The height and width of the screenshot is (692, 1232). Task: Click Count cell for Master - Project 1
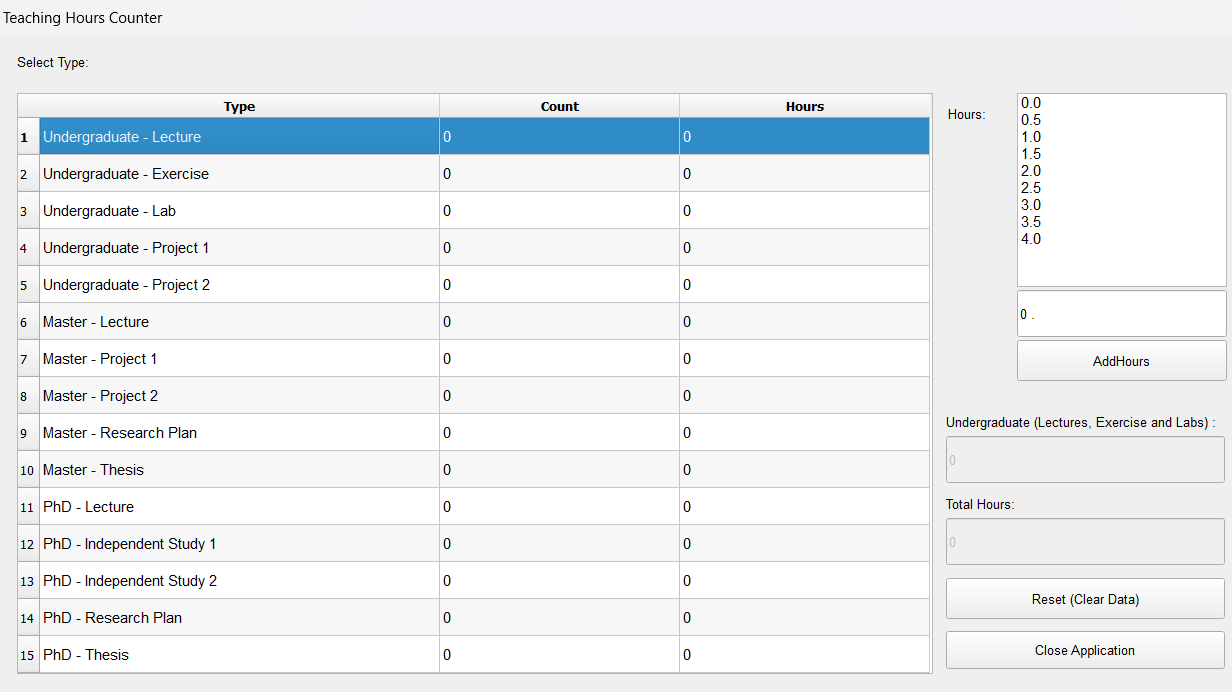coord(559,359)
